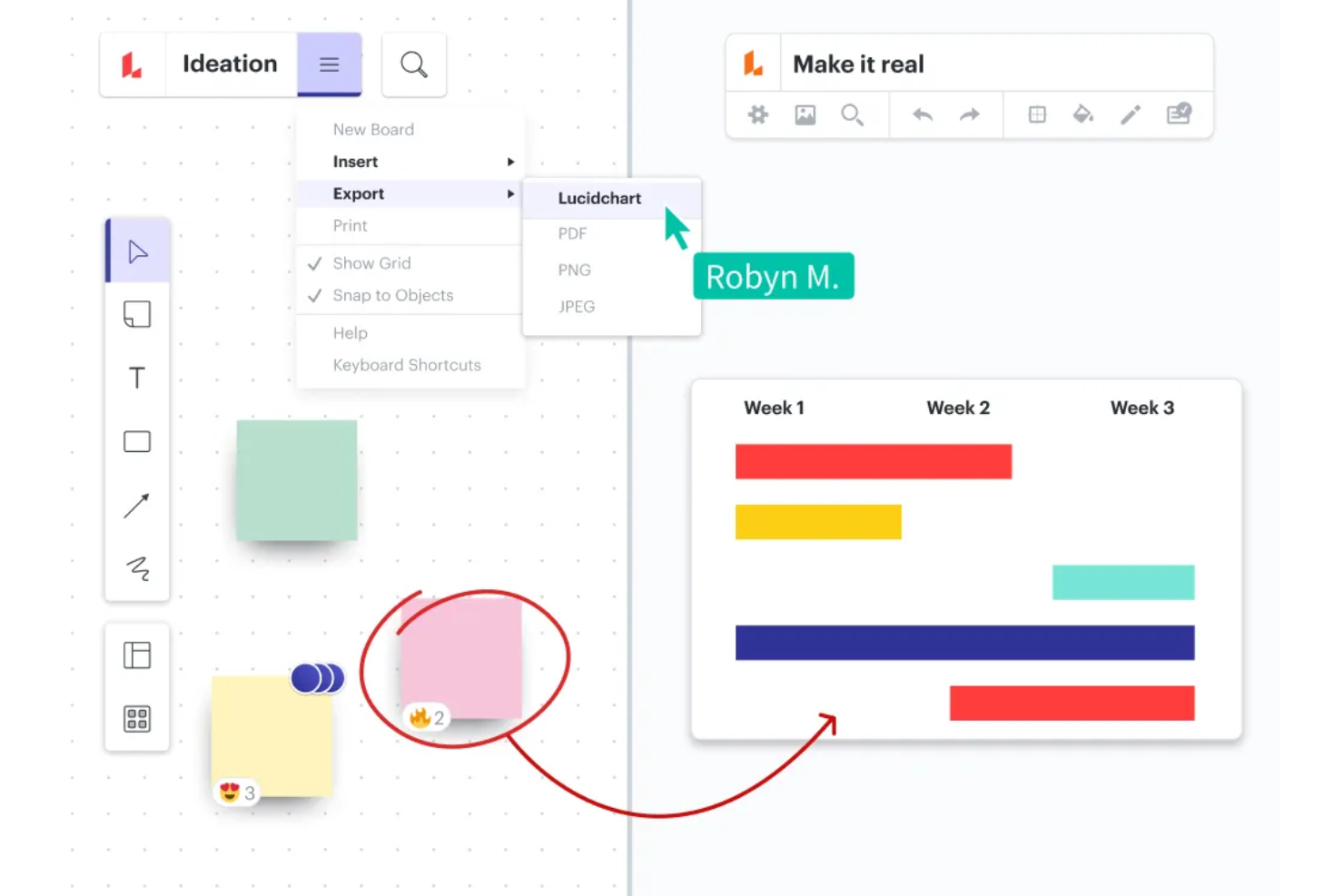Select the bottom red timeline bar
Screen dimensions: 1344x896
click(1072, 703)
